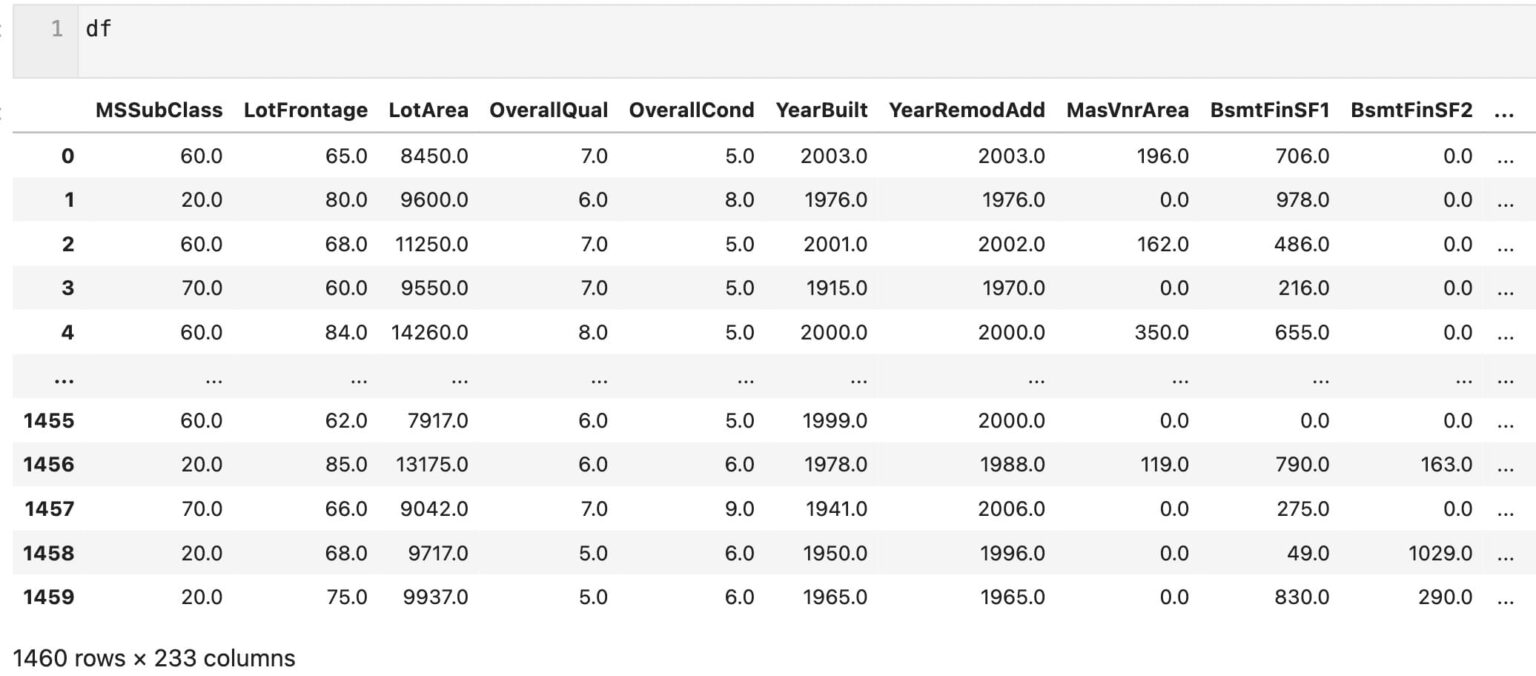Image resolution: width=1536 pixels, height=676 pixels.
Task: Select row index 0
Action: click(x=67, y=156)
